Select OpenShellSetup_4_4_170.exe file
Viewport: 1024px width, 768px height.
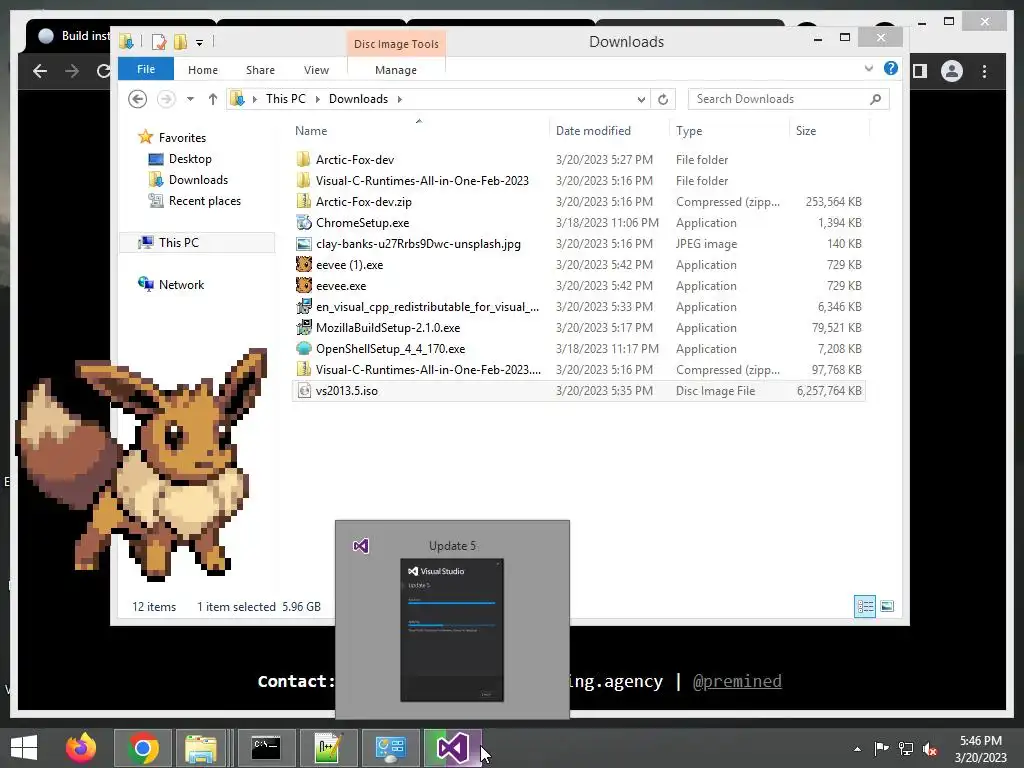[x=391, y=349]
